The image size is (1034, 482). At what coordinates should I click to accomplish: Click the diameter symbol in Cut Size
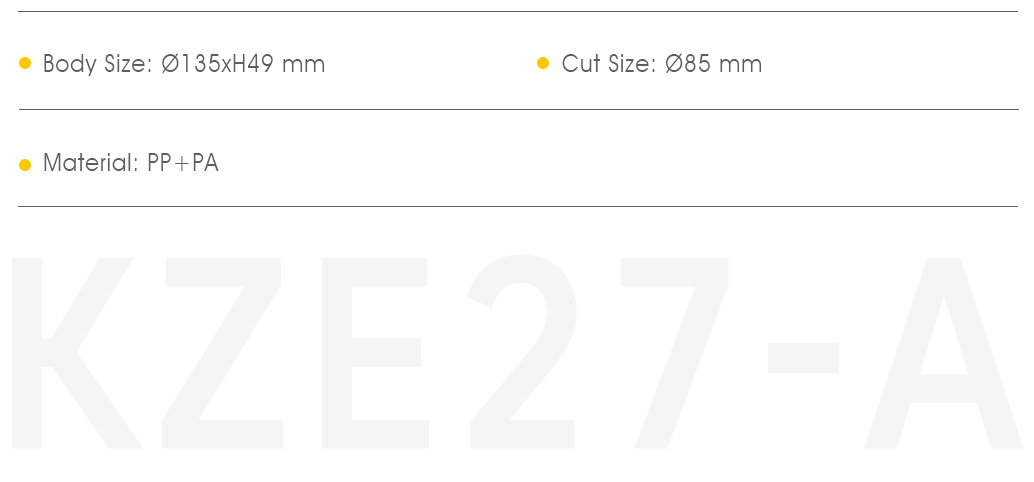[x=675, y=64]
